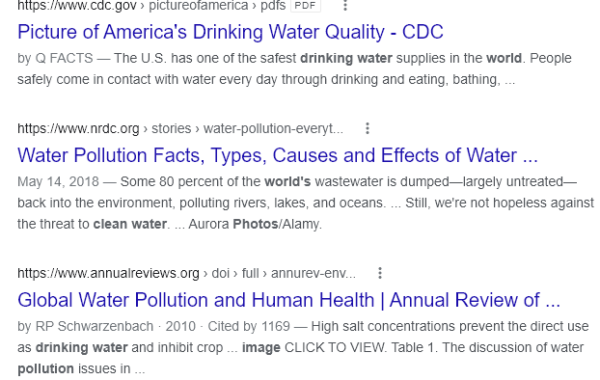Open the three-dot menu for the nrdc.org result
The width and height of the screenshot is (600, 380).
point(367,128)
